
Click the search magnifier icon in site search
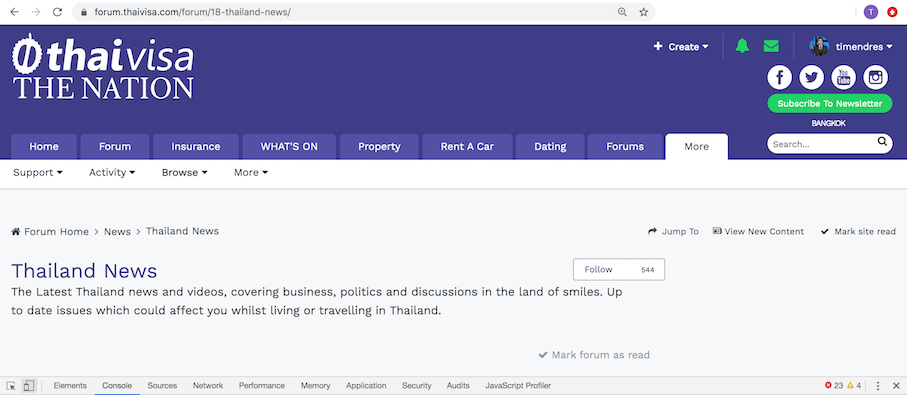click(x=882, y=142)
